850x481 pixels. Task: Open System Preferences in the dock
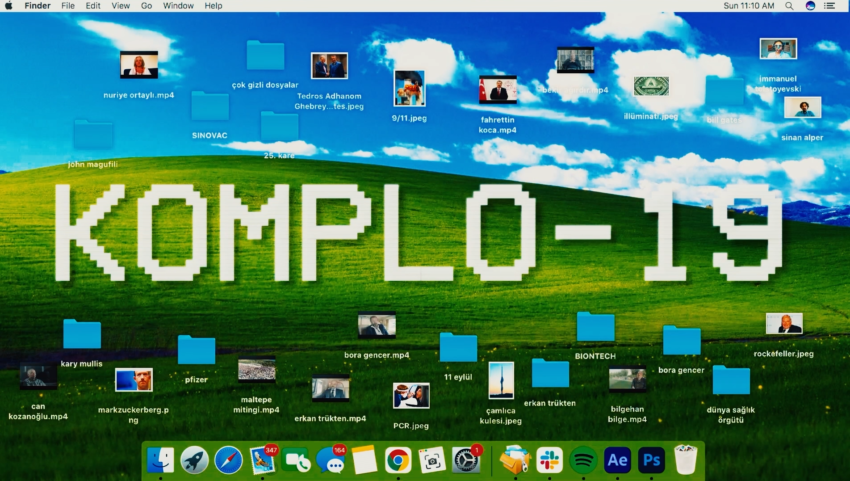(x=466, y=460)
